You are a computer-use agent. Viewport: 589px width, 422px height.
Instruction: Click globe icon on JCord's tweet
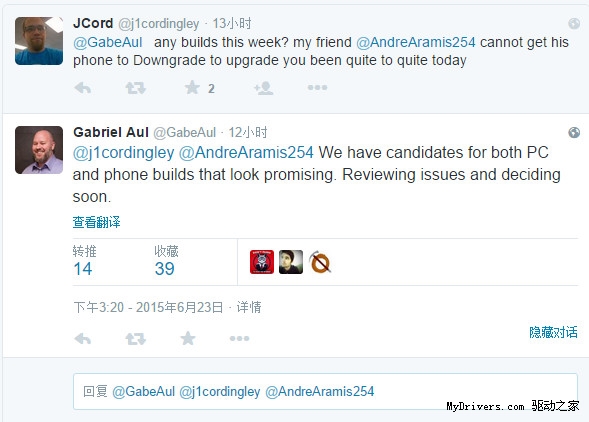[x=574, y=24]
